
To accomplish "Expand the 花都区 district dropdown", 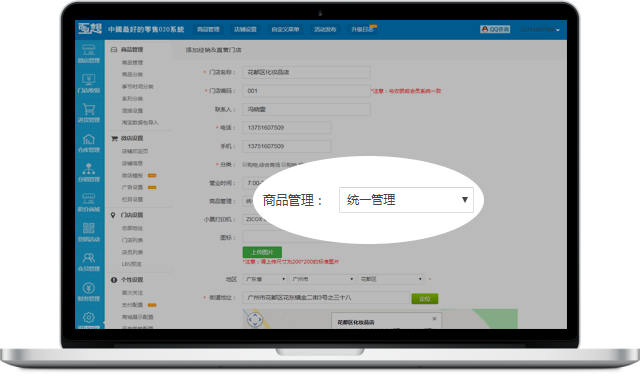I will click(391, 279).
